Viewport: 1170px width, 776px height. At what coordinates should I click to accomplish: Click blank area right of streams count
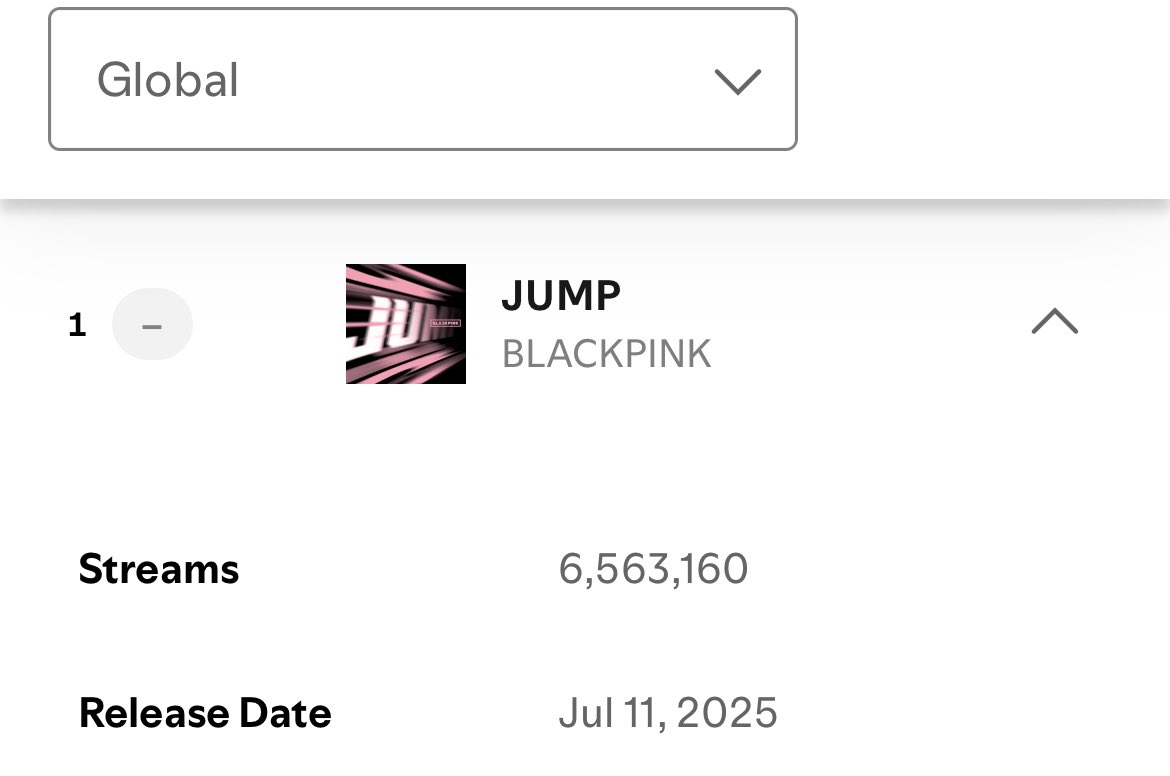(950, 569)
